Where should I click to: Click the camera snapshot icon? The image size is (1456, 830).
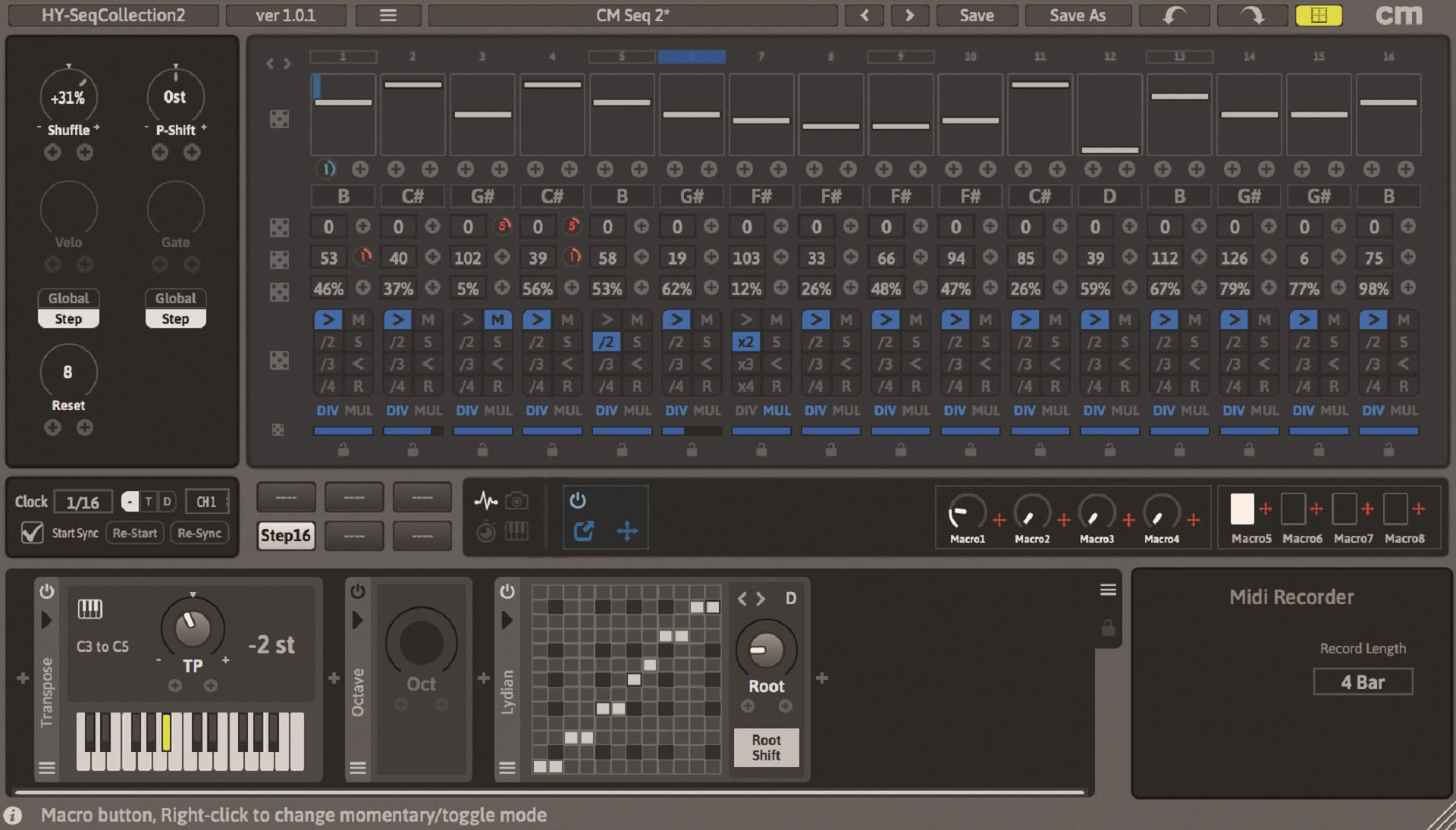pos(516,501)
